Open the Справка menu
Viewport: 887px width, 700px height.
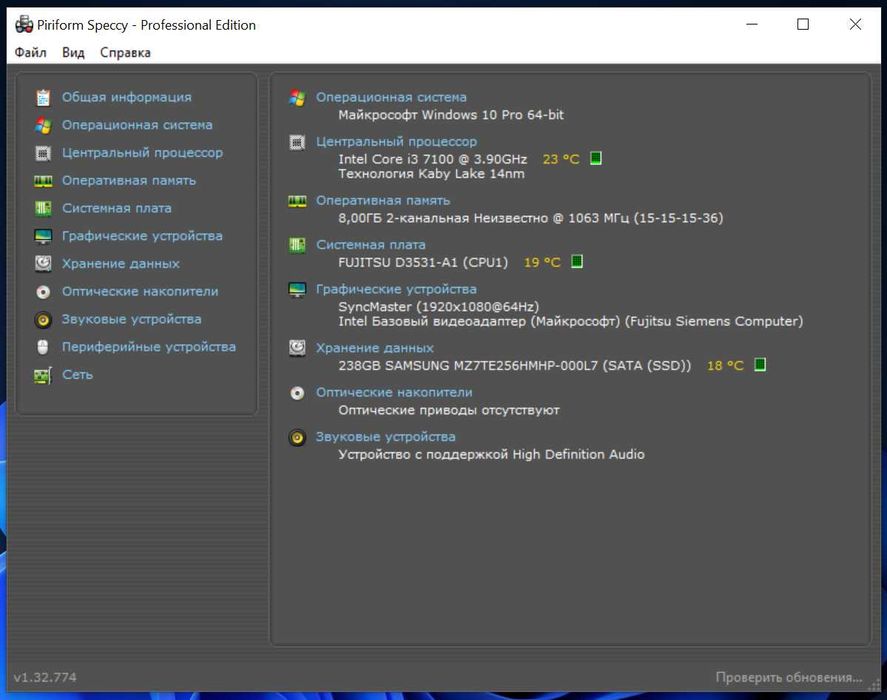point(125,53)
